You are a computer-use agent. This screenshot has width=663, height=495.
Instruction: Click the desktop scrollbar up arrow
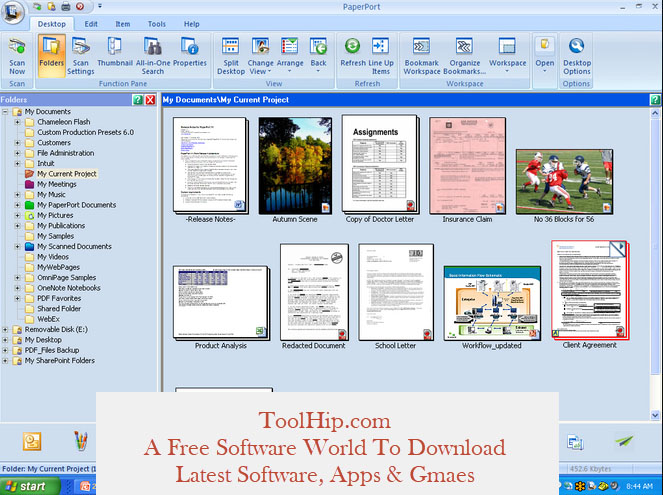pos(655,113)
